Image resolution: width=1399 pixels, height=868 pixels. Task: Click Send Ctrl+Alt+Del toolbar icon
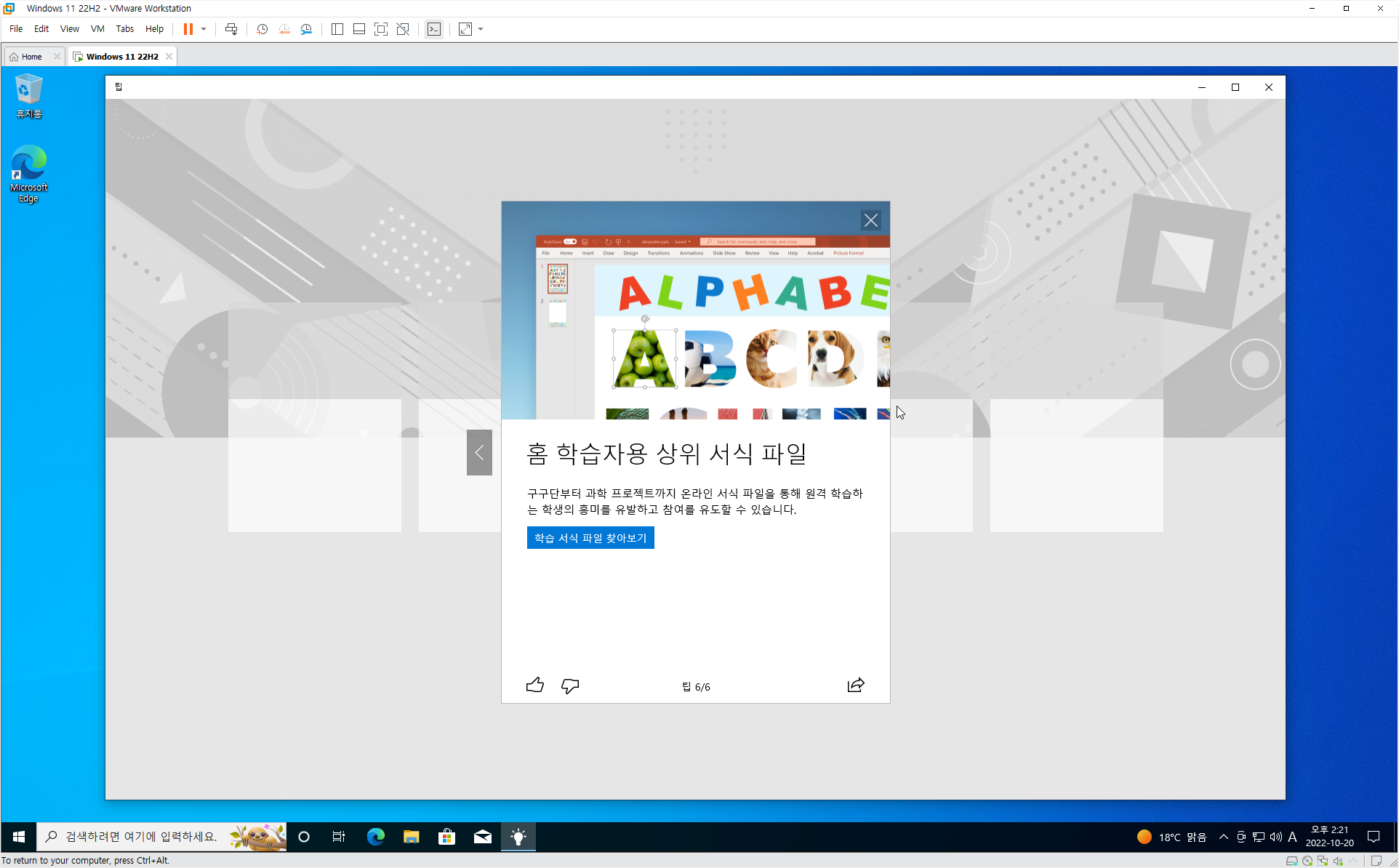[231, 29]
